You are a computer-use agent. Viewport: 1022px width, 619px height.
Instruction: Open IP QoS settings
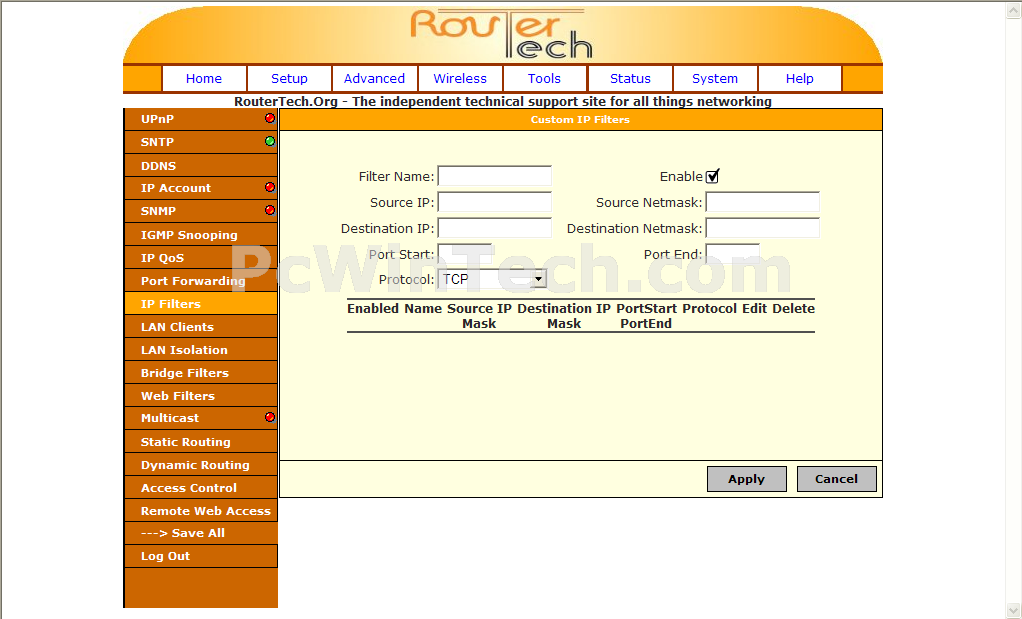[201, 257]
